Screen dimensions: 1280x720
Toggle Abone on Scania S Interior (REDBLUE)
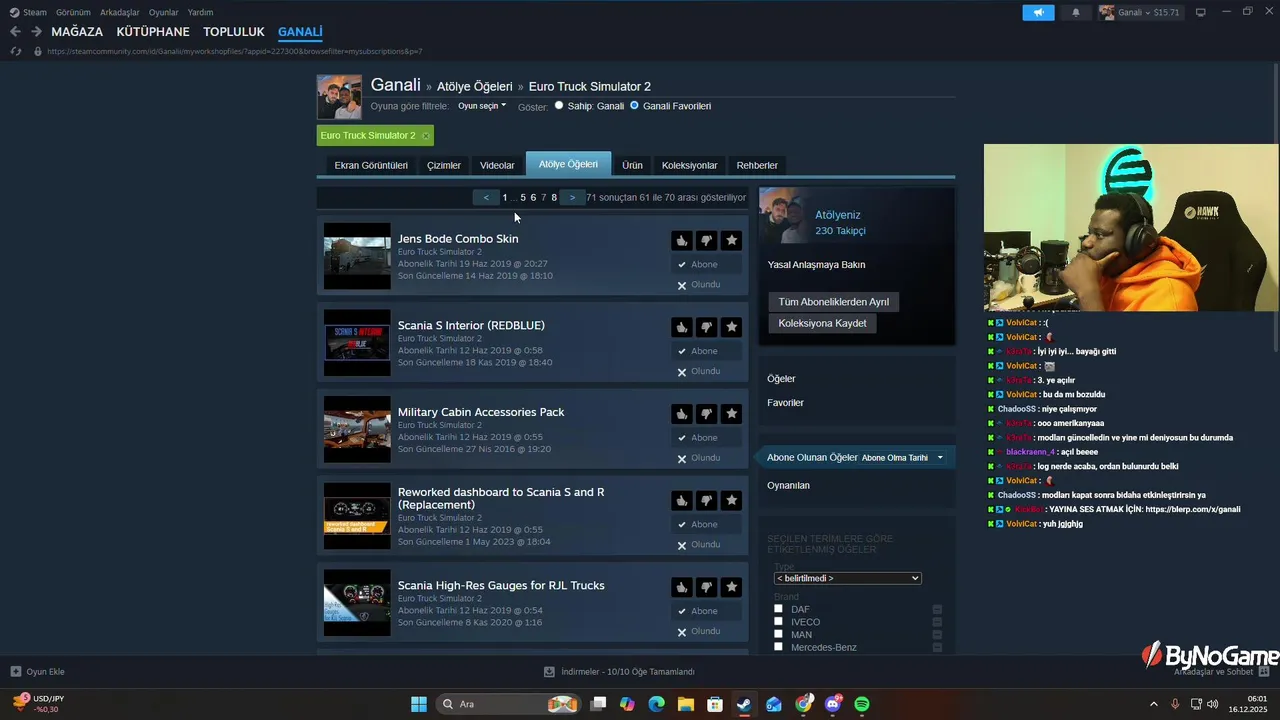[x=706, y=351]
